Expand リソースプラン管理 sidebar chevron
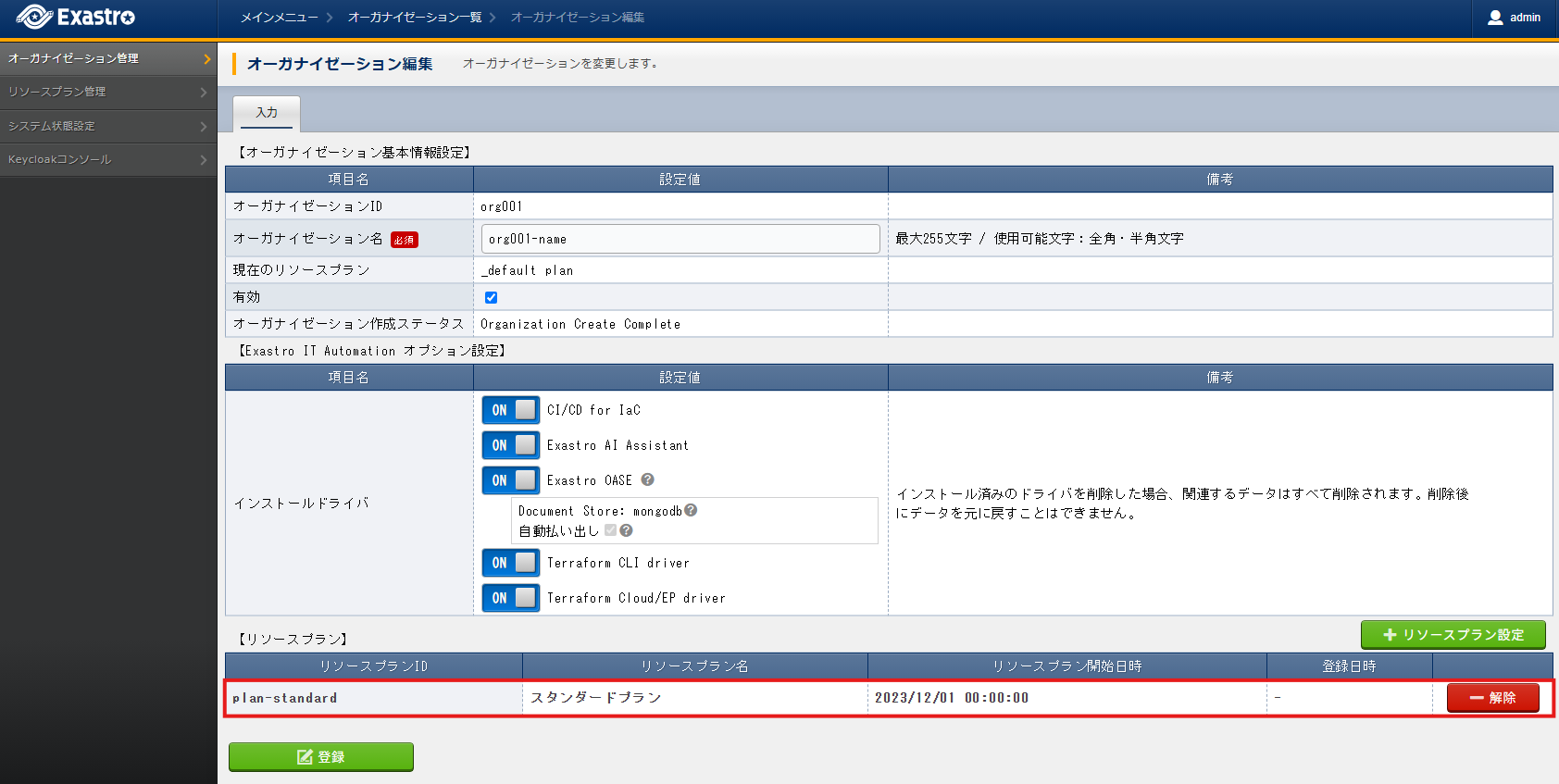Viewport: 1559px width, 784px height. click(204, 93)
